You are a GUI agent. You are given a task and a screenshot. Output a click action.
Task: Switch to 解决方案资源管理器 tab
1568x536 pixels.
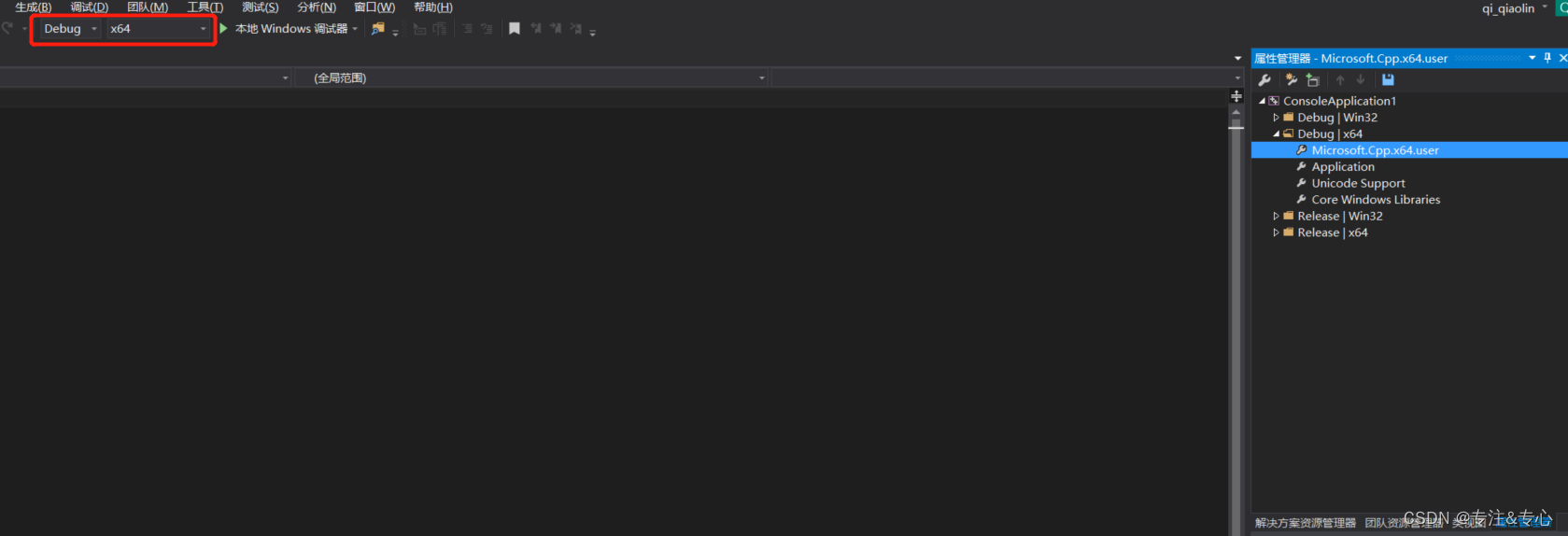pyautogui.click(x=1306, y=523)
